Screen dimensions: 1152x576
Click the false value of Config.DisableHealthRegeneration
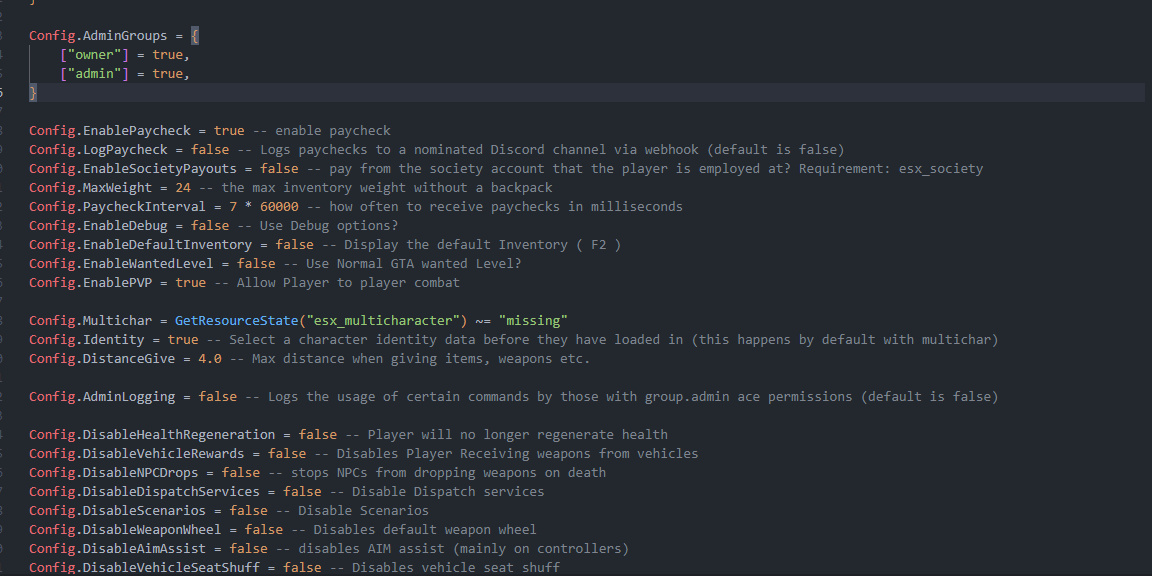(318, 434)
